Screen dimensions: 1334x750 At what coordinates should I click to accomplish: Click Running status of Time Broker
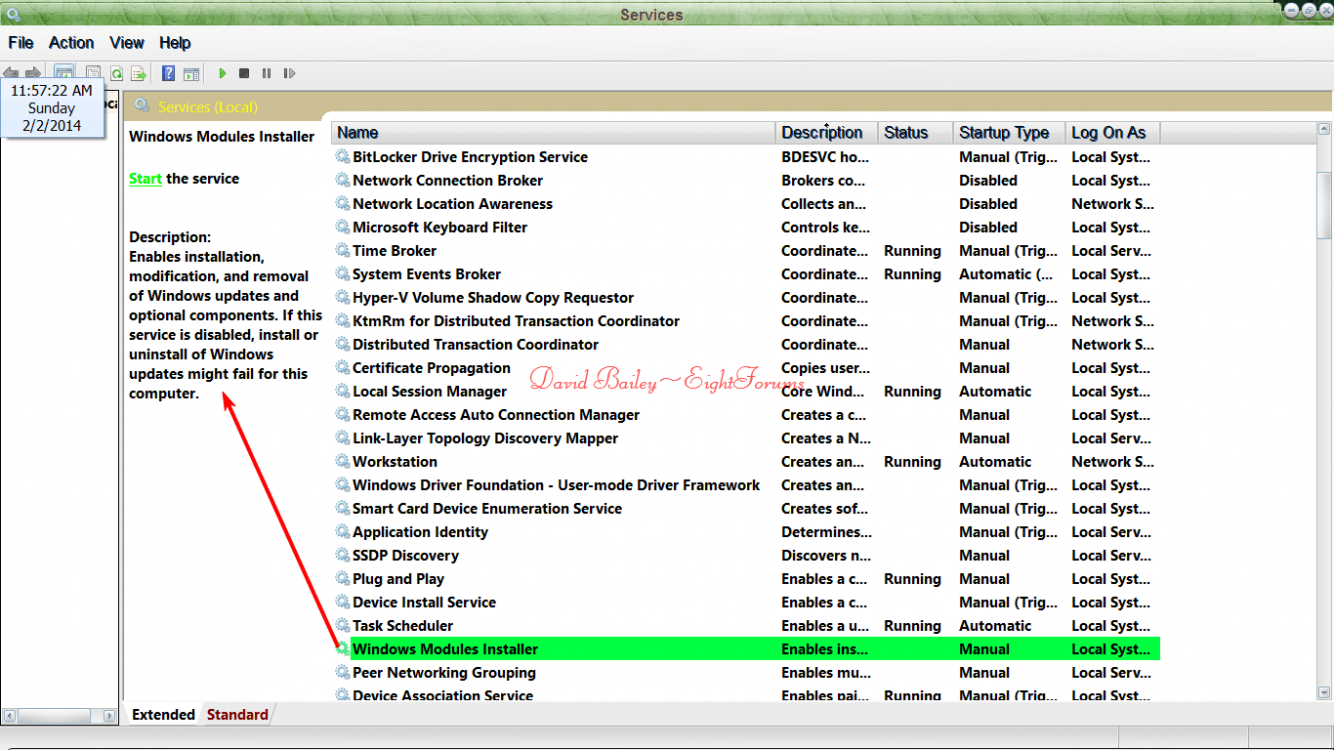pyautogui.click(x=912, y=251)
